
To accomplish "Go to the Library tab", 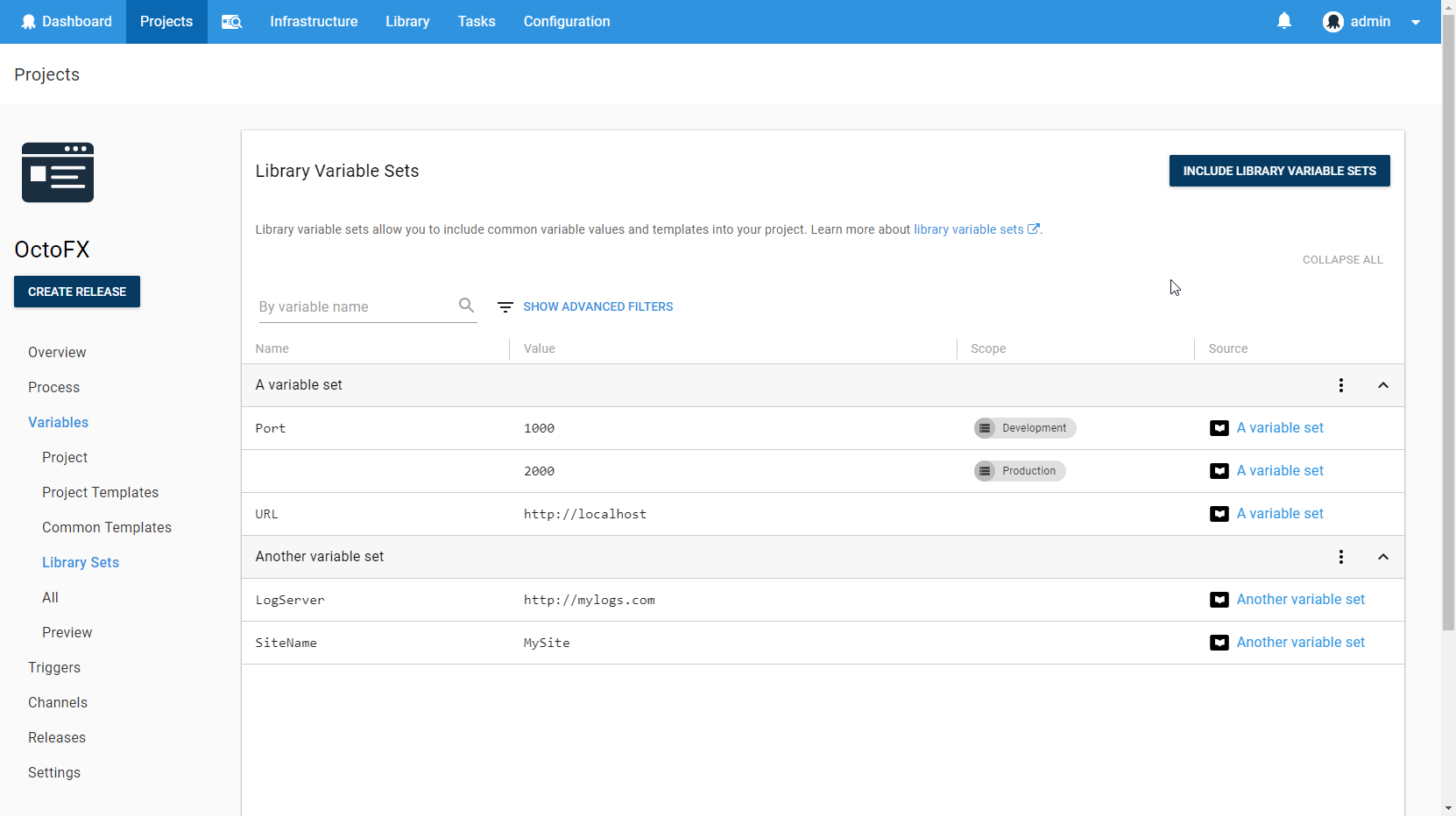I will [407, 22].
